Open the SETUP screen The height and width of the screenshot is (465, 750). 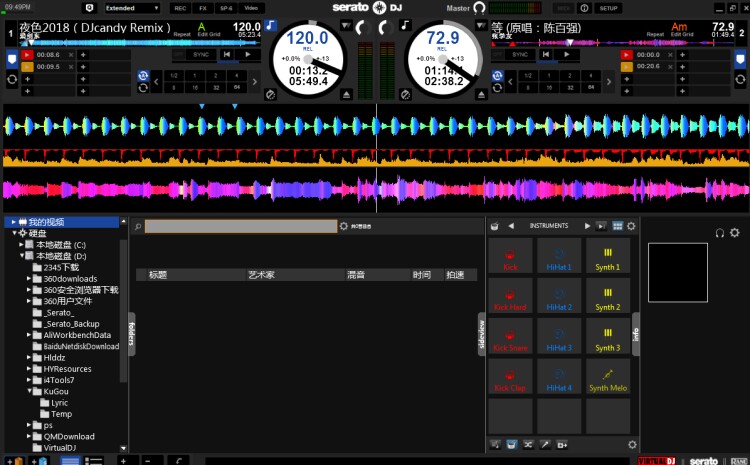(x=608, y=8)
